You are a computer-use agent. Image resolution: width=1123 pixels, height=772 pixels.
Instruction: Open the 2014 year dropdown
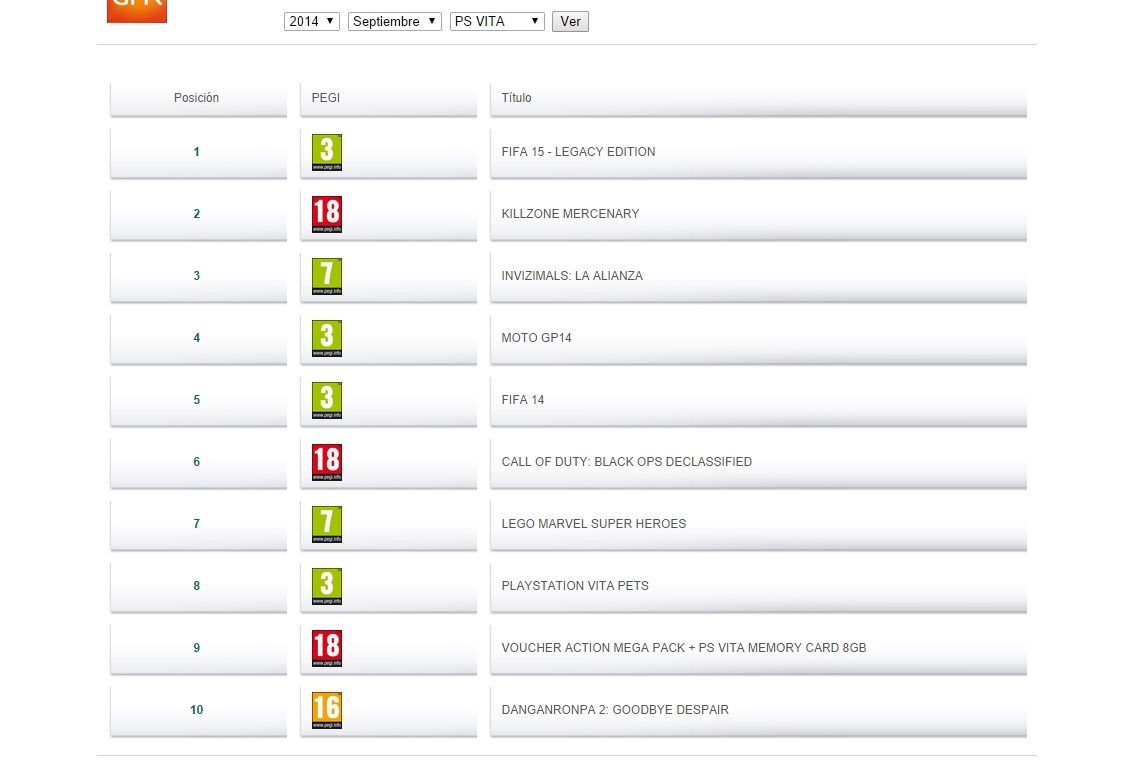[312, 21]
